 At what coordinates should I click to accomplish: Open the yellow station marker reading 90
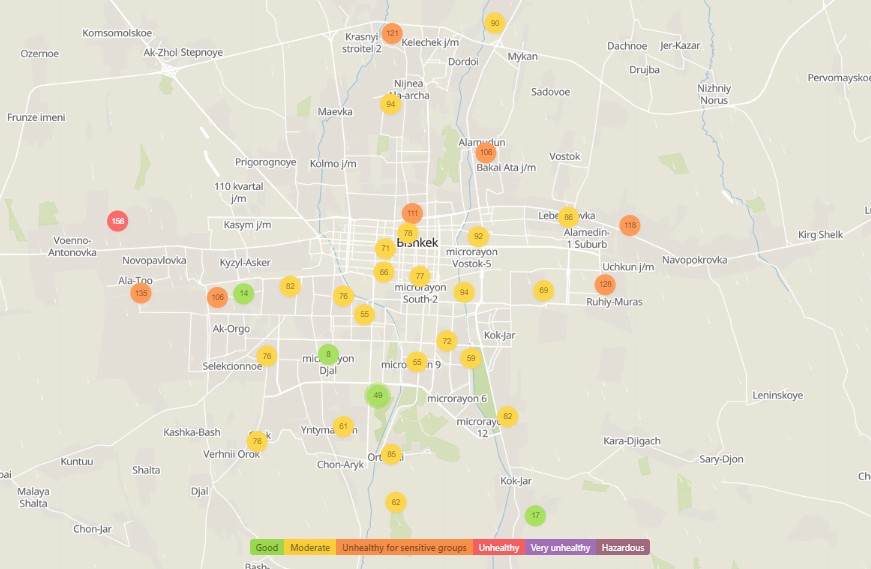pyautogui.click(x=494, y=23)
